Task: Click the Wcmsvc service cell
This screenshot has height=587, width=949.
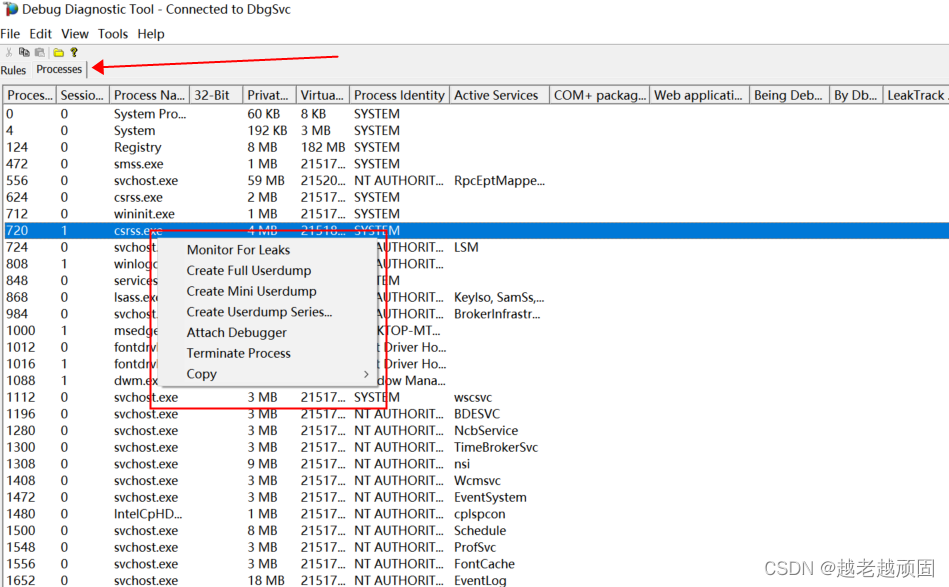Action: click(478, 480)
